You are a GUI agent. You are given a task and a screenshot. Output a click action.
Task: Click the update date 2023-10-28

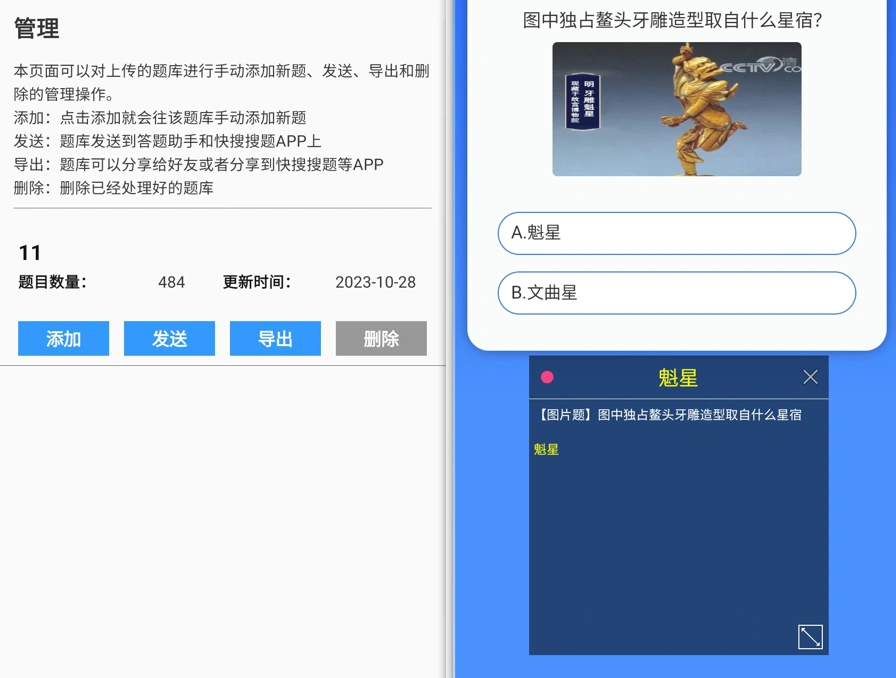point(374,282)
